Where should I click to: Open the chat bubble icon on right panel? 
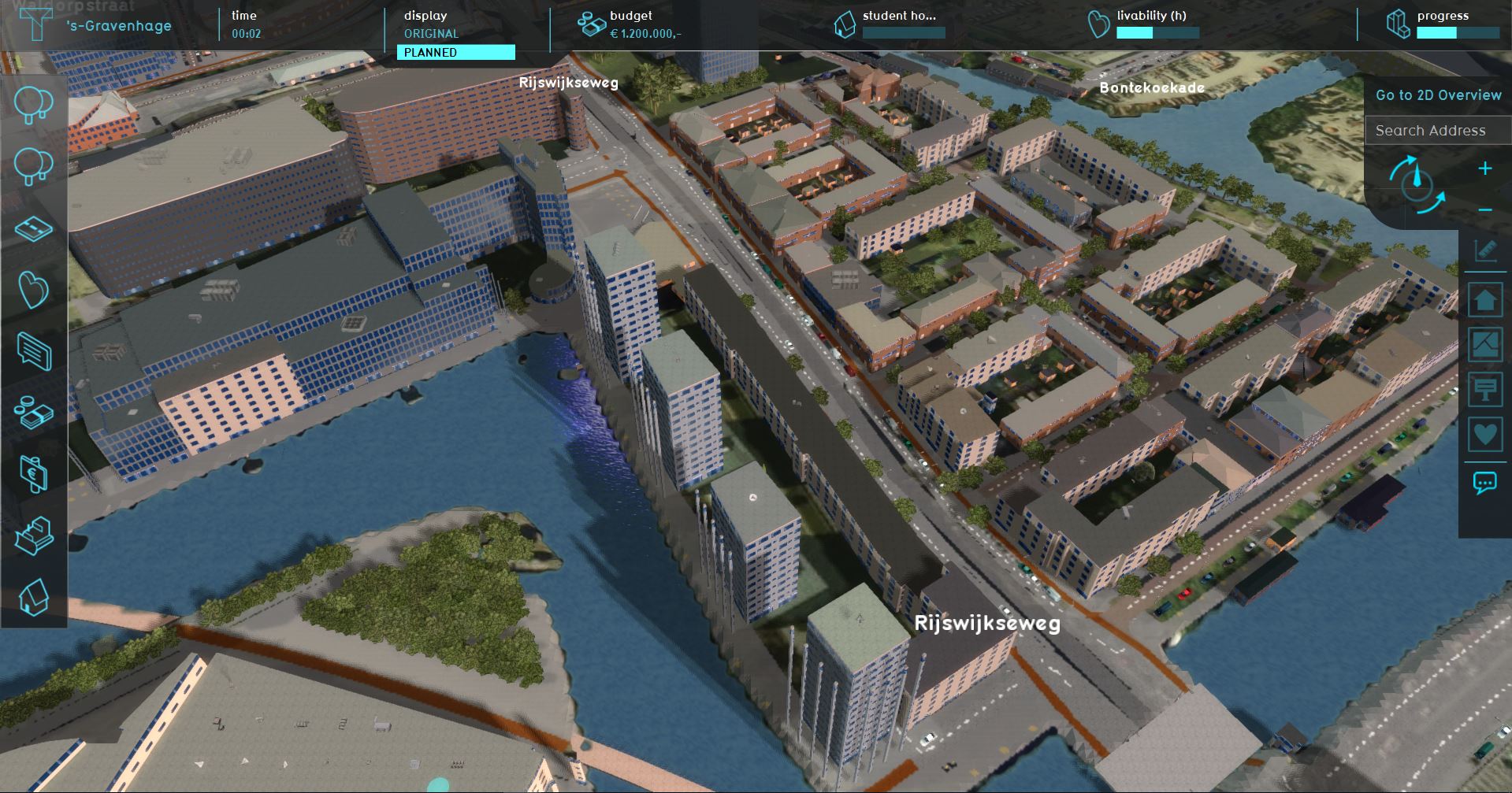(1484, 483)
